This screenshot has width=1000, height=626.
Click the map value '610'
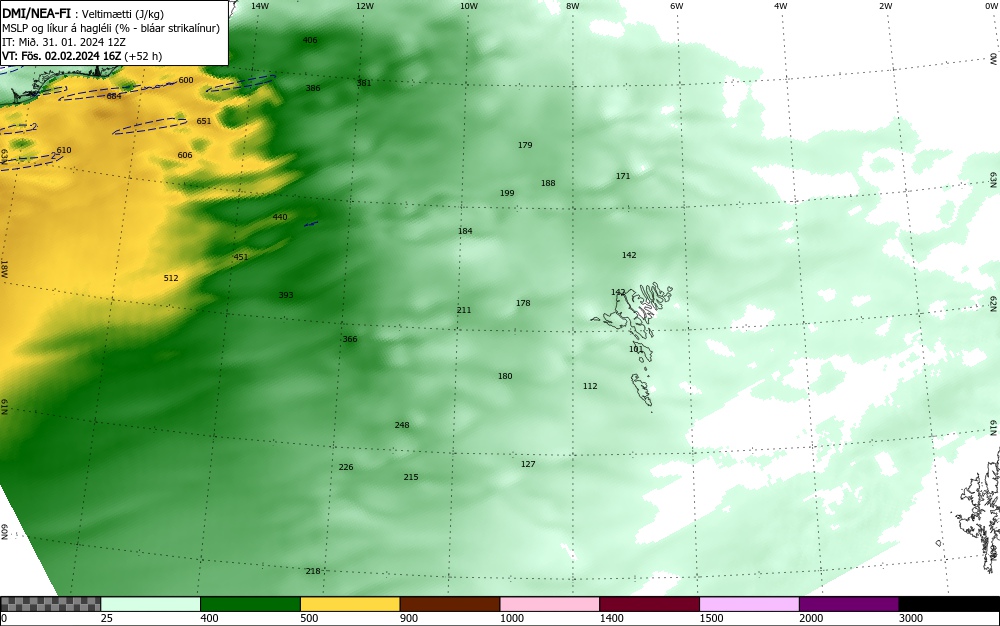coord(64,150)
